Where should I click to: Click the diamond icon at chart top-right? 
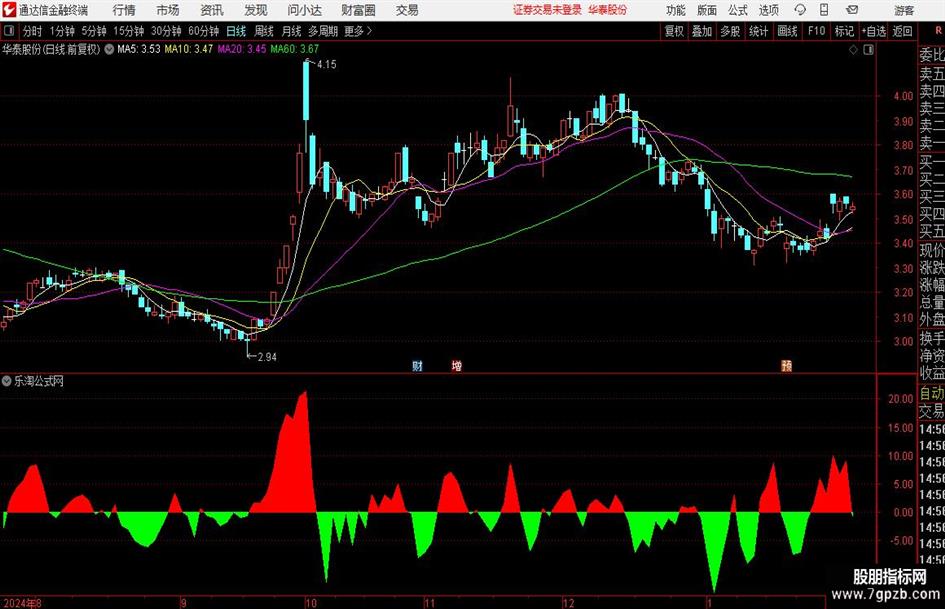tap(853, 50)
